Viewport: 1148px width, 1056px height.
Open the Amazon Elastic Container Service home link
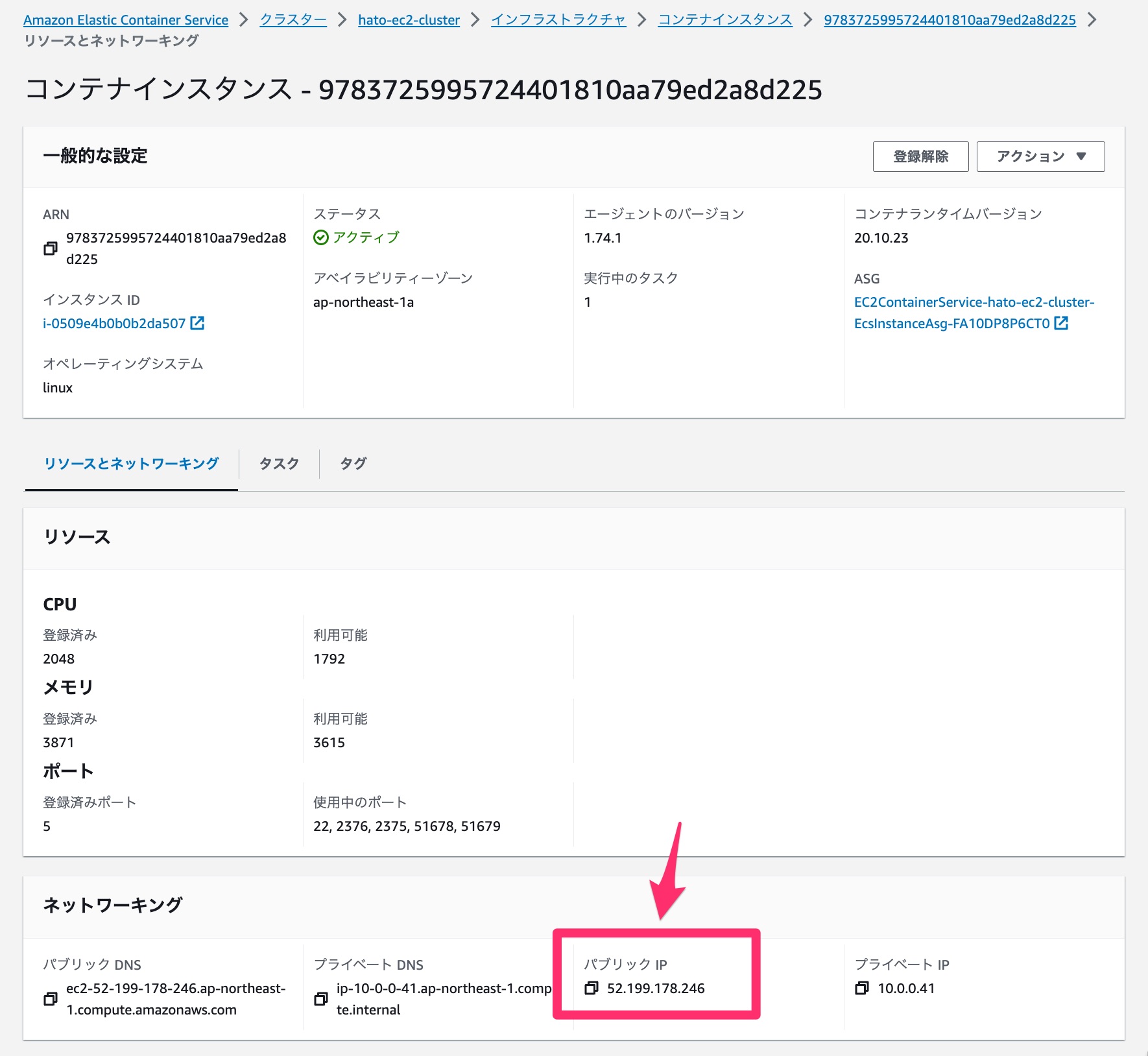(x=125, y=19)
